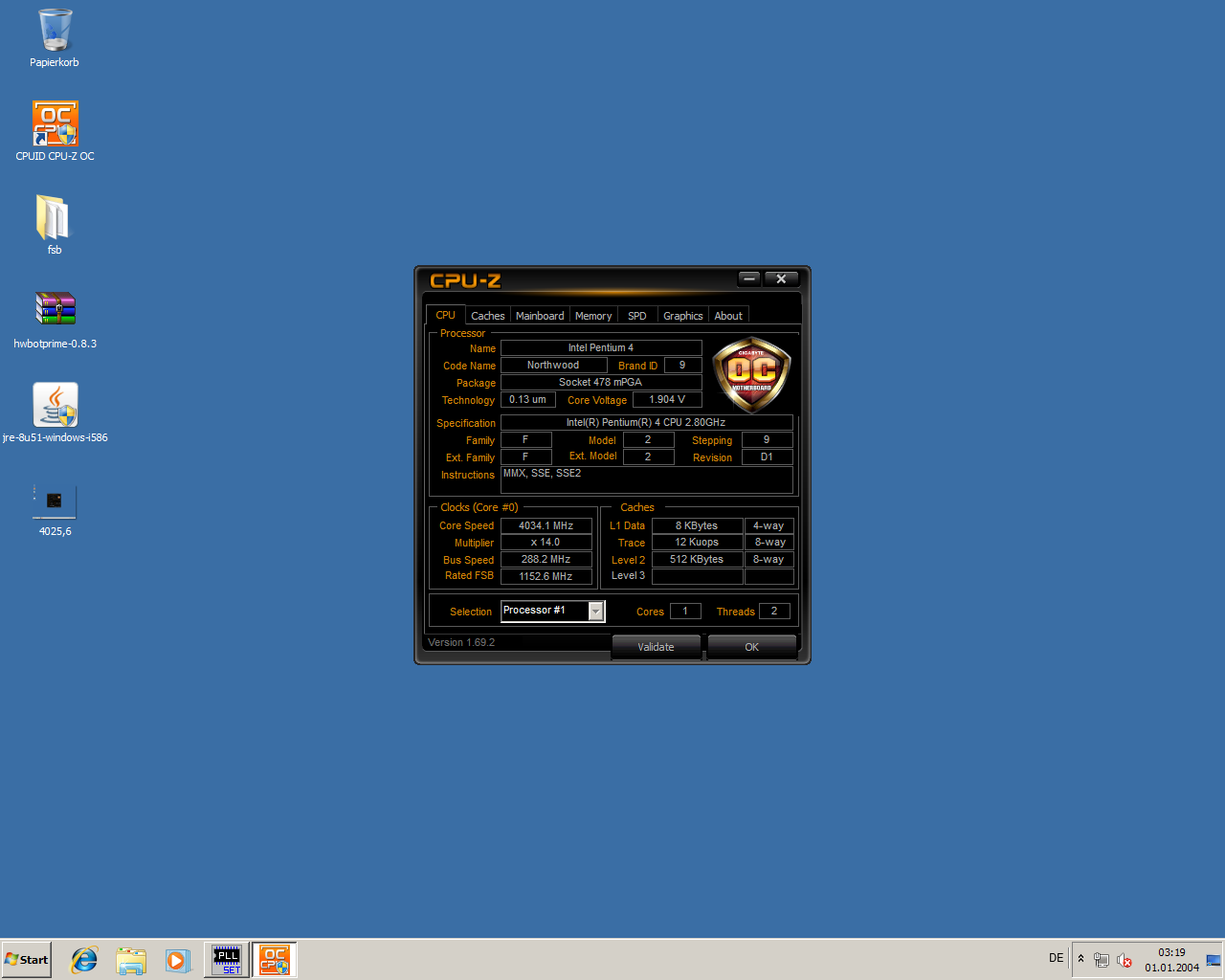Click the 0.13 um technology value

point(528,399)
